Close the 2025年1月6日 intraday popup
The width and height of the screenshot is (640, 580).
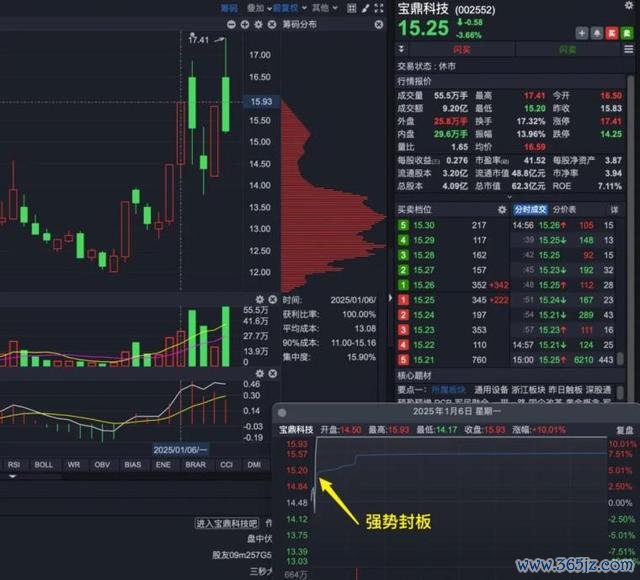pyautogui.click(x=282, y=413)
